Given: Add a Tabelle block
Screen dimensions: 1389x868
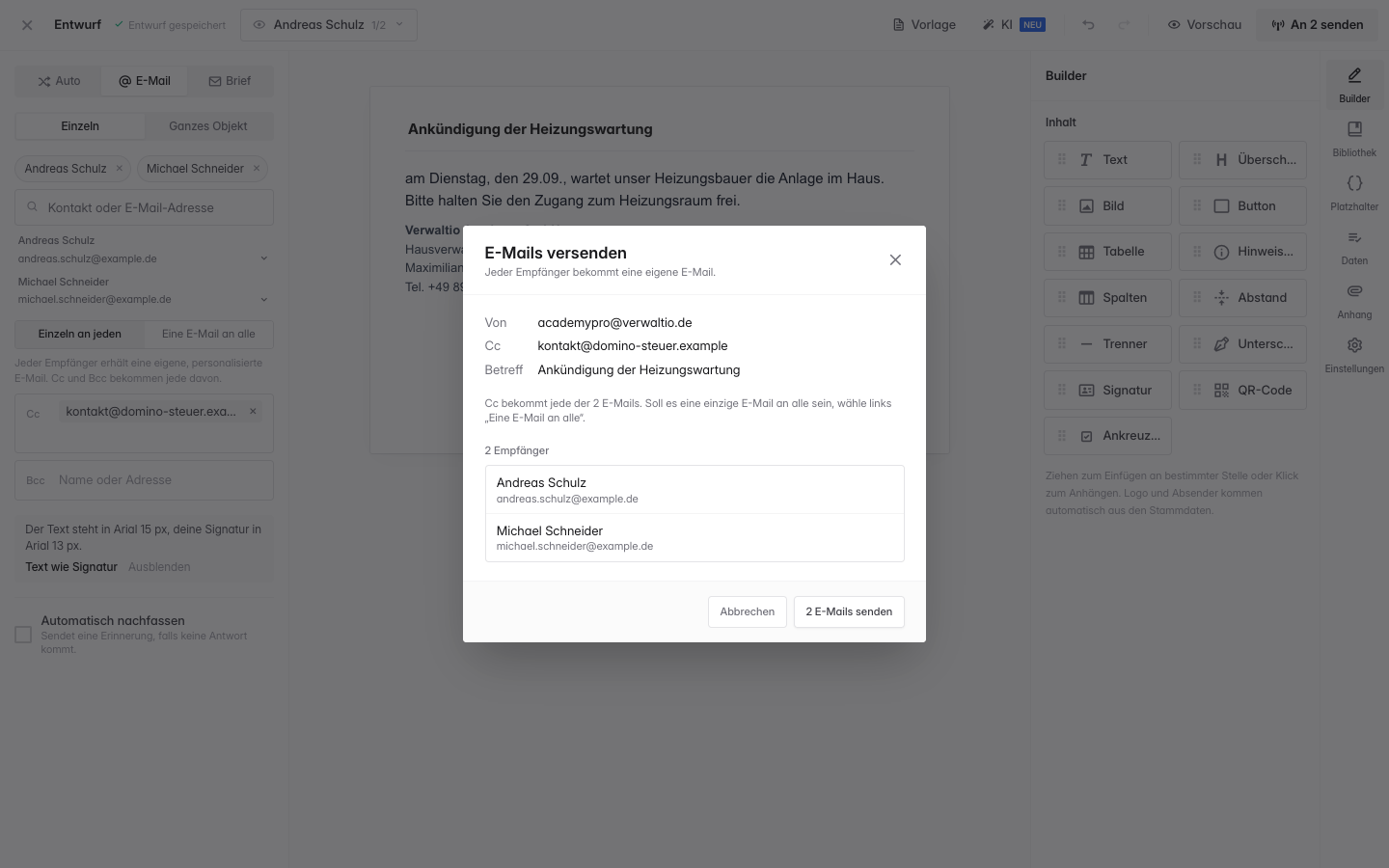Looking at the screenshot, I should pyautogui.click(x=1107, y=252).
